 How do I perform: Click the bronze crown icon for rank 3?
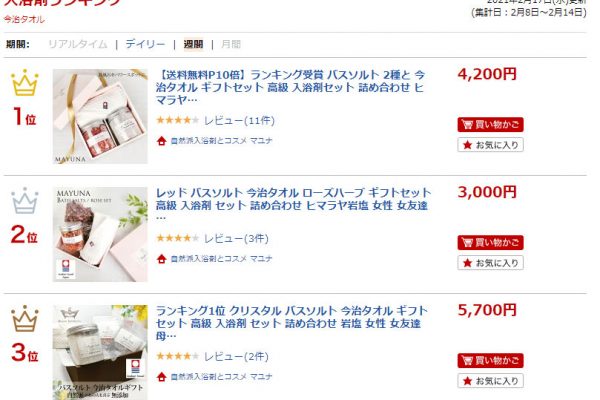[x=25, y=318]
